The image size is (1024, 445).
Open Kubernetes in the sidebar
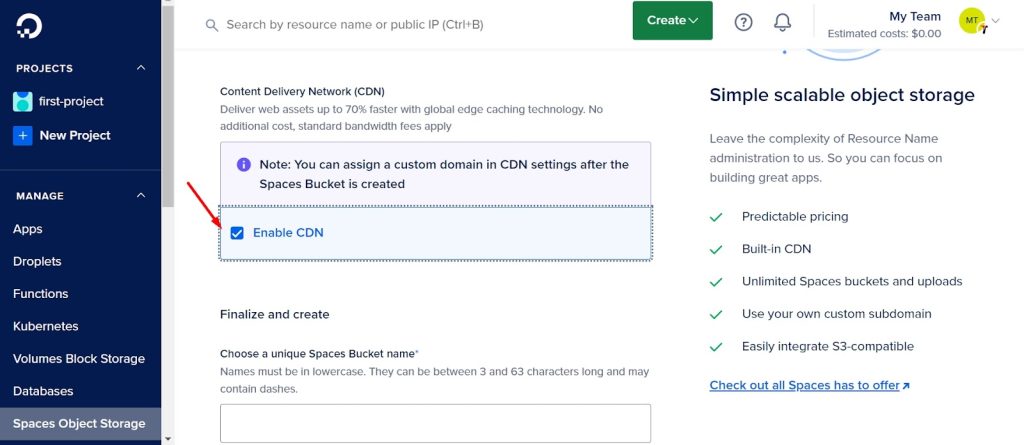(x=46, y=326)
